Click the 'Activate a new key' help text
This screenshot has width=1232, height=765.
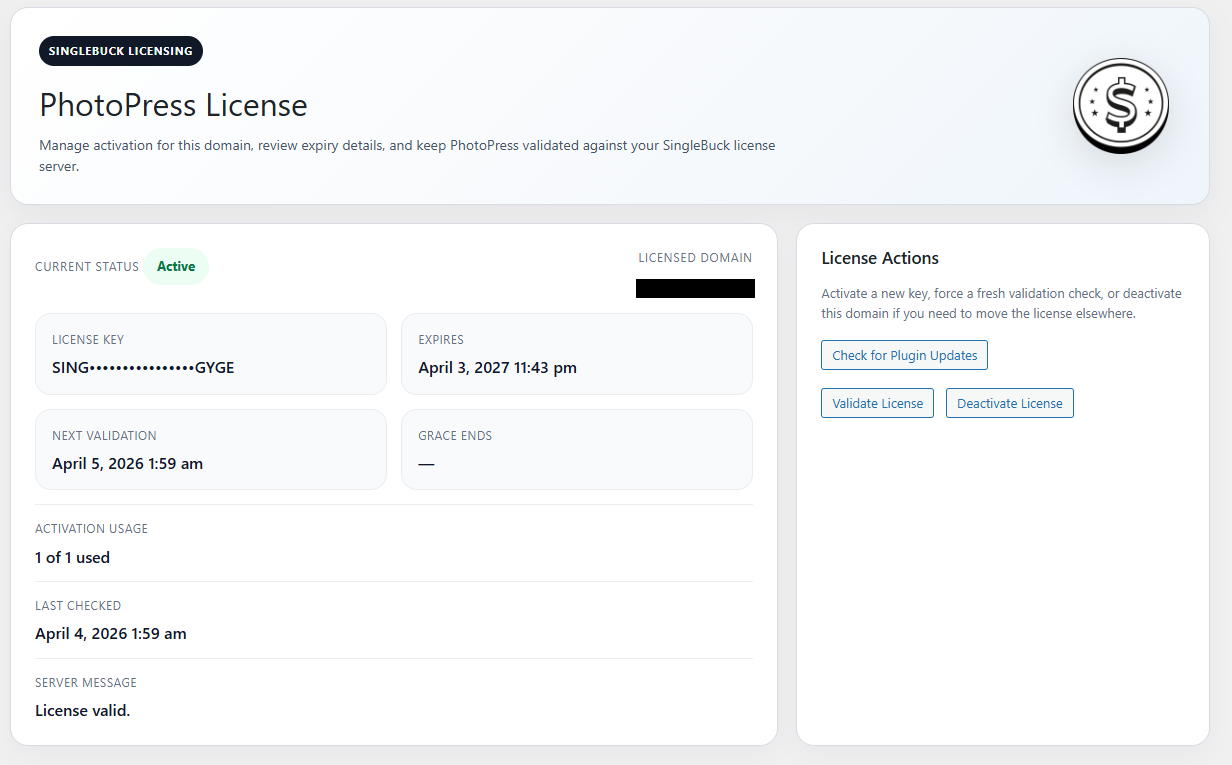coord(1001,303)
